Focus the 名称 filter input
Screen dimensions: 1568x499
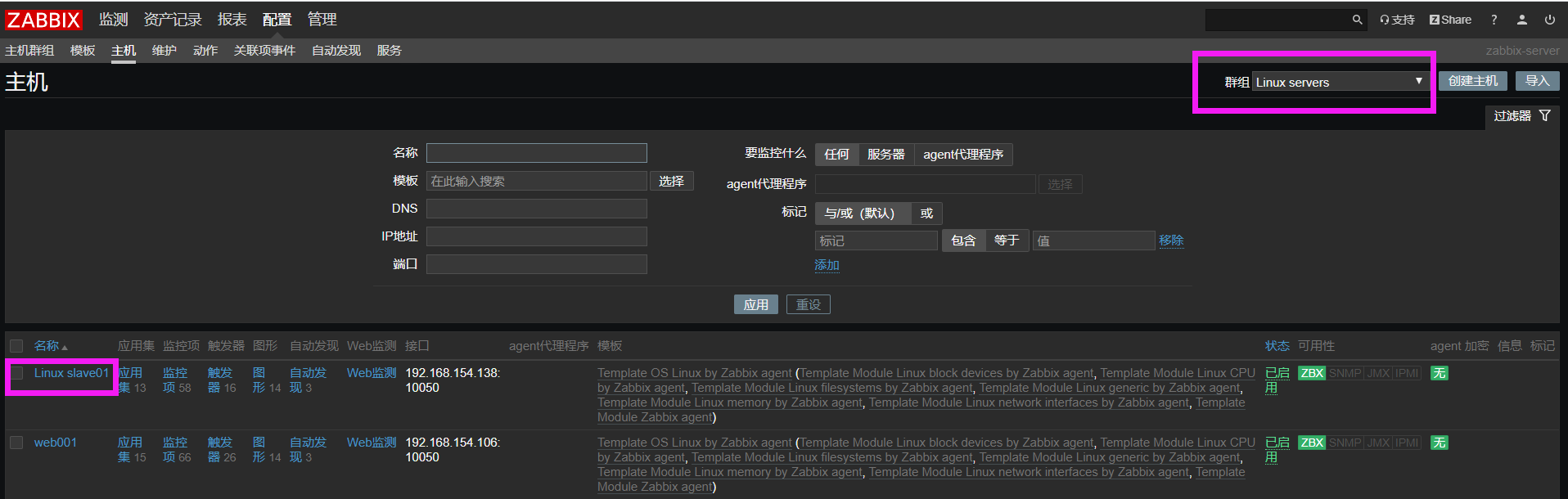coord(537,153)
